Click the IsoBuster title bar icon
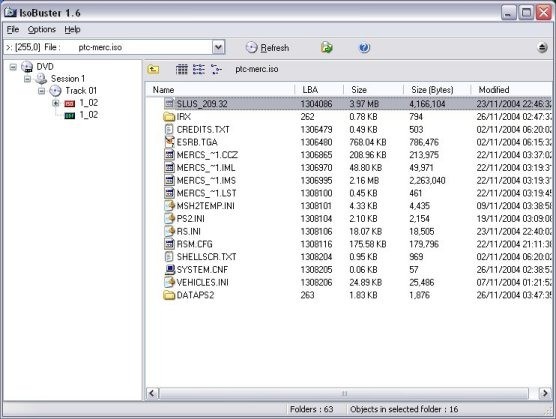The image size is (556, 419). pos(10,13)
